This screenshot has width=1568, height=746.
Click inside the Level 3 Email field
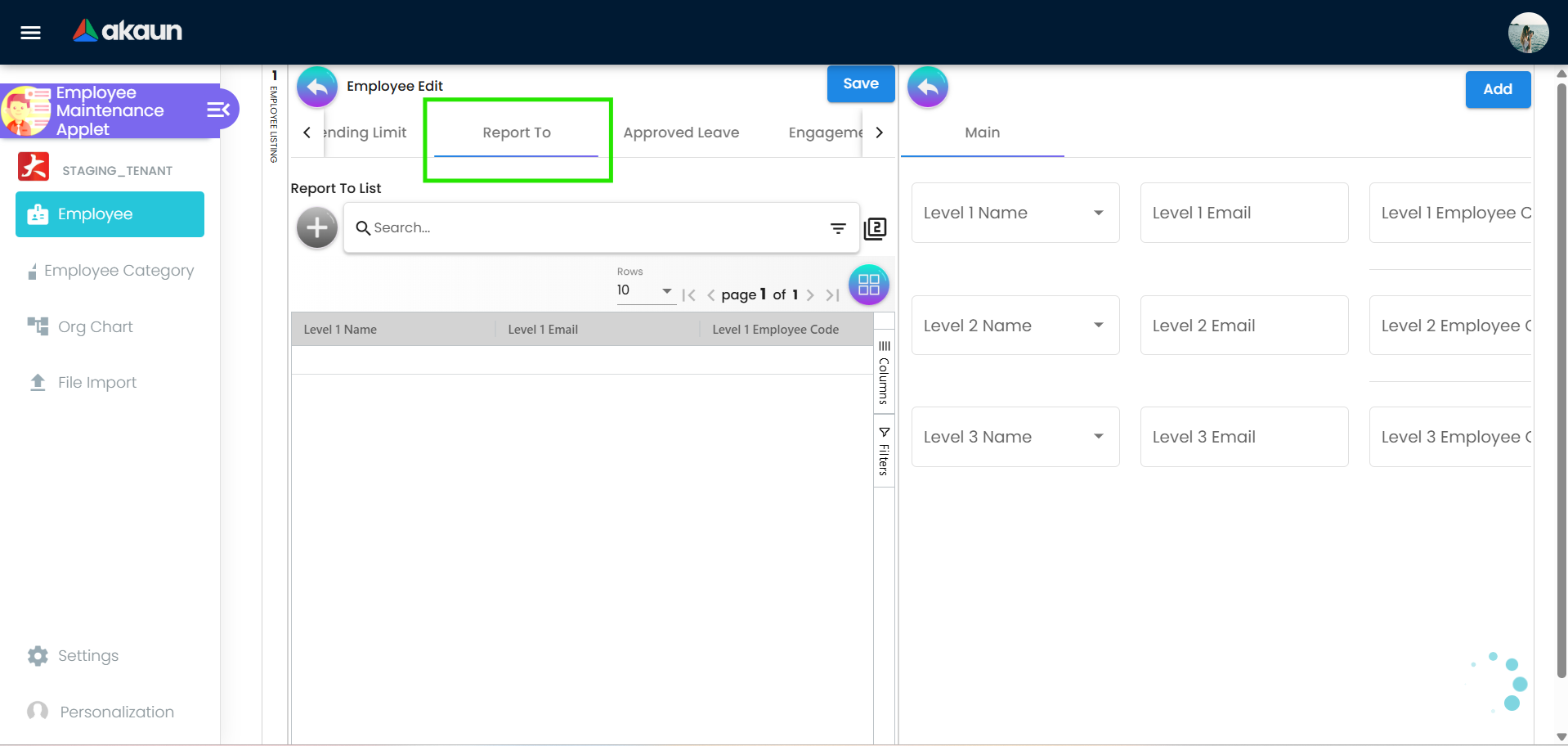[1243, 436]
